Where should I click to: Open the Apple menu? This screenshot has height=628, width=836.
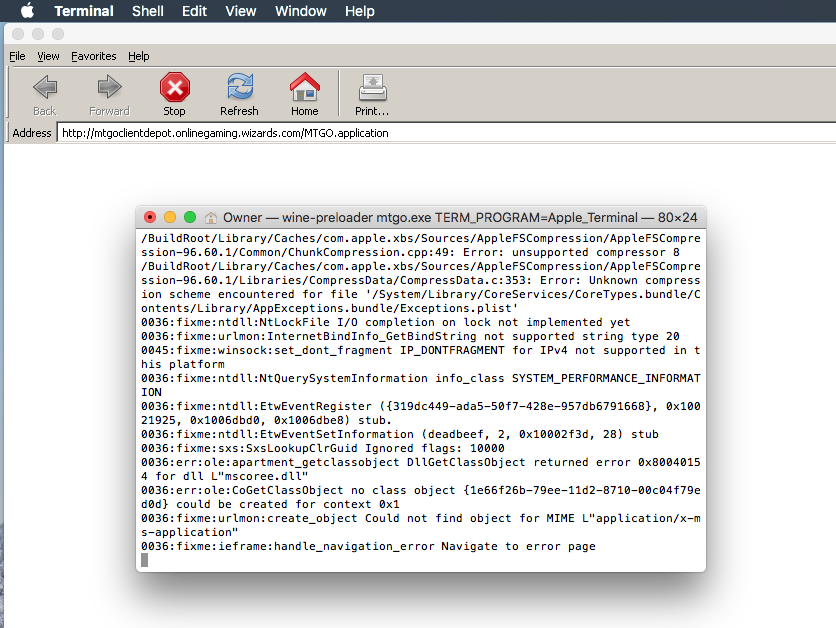(27, 11)
